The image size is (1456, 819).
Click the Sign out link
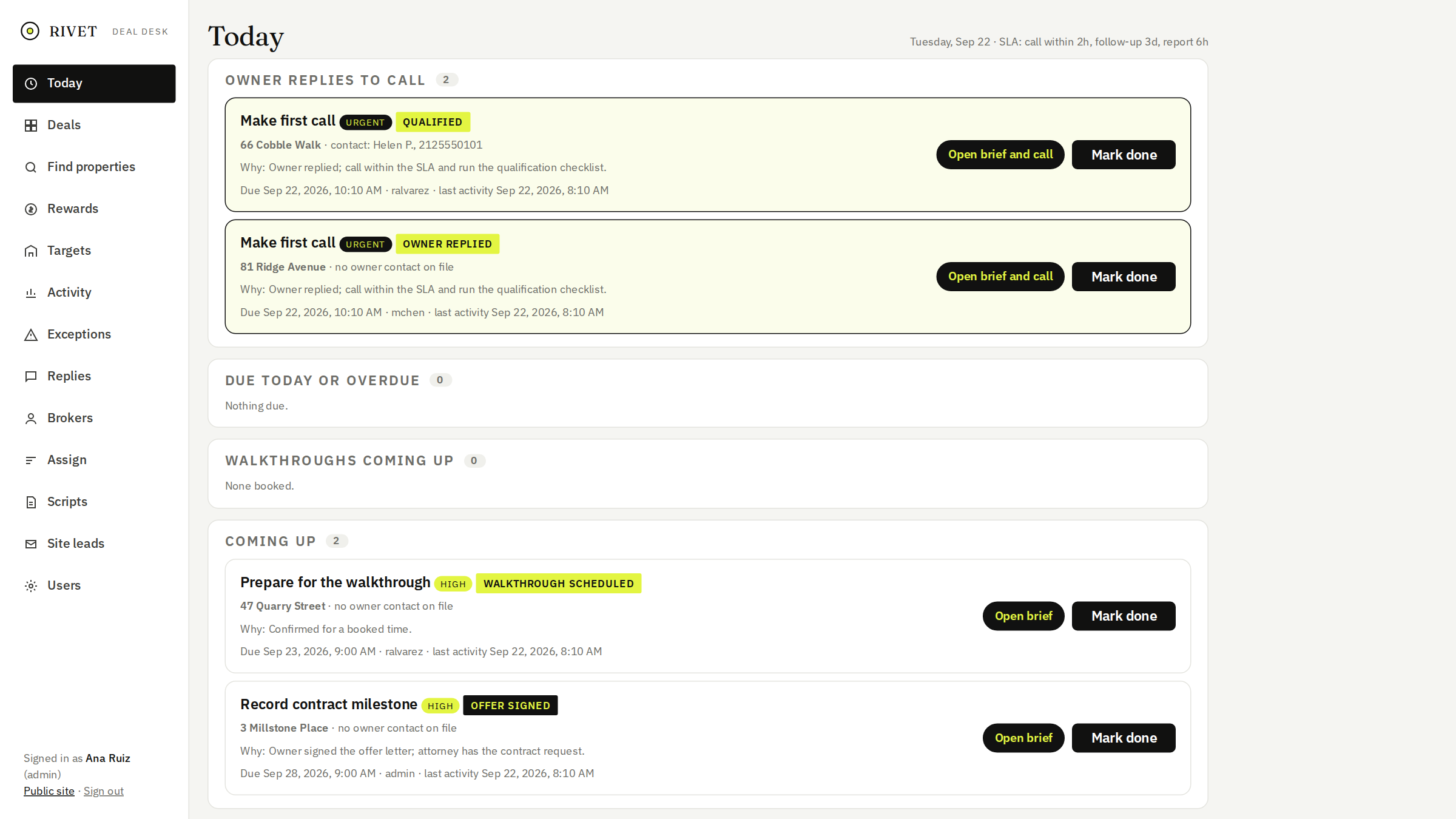(x=104, y=791)
